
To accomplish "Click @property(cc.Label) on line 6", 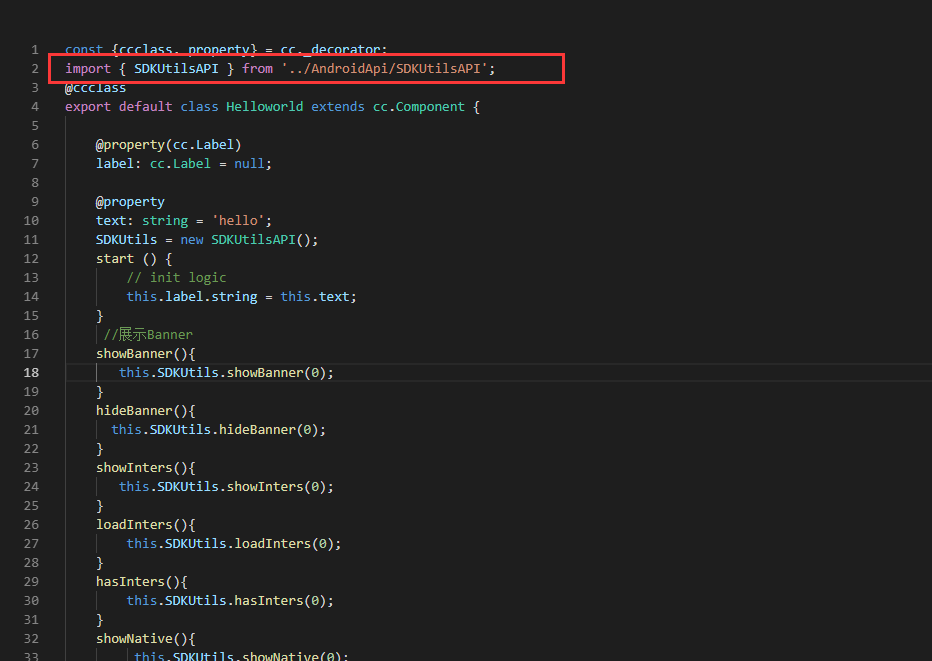I will pos(168,145).
